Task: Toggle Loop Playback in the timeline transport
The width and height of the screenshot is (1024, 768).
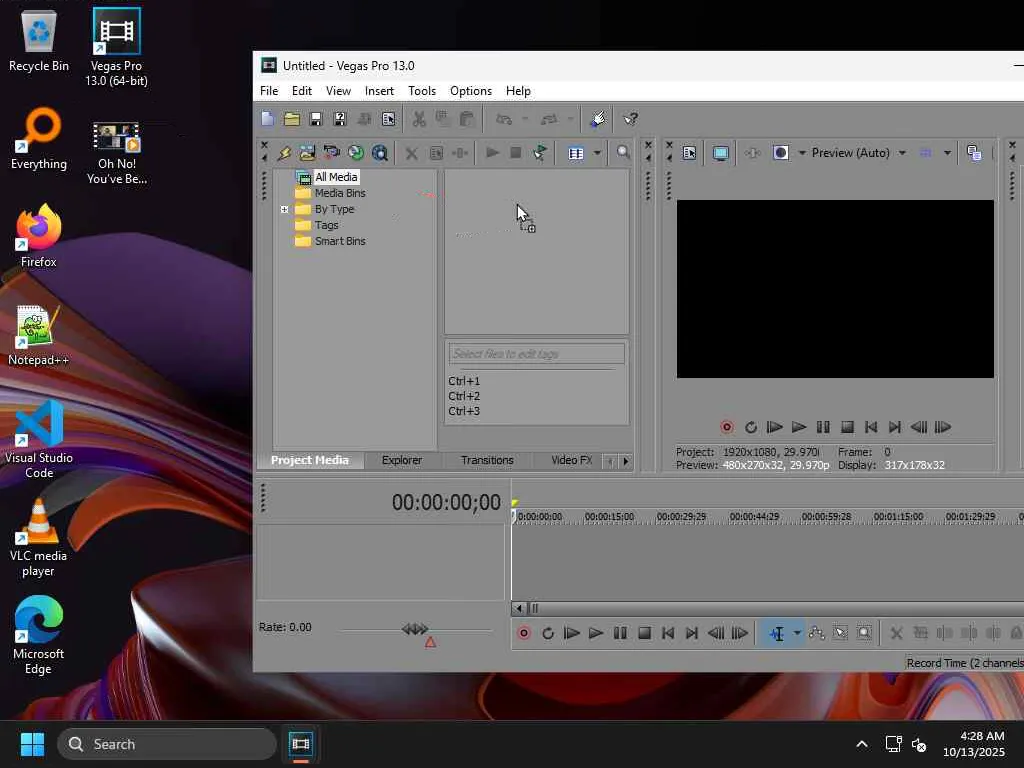Action: click(548, 633)
